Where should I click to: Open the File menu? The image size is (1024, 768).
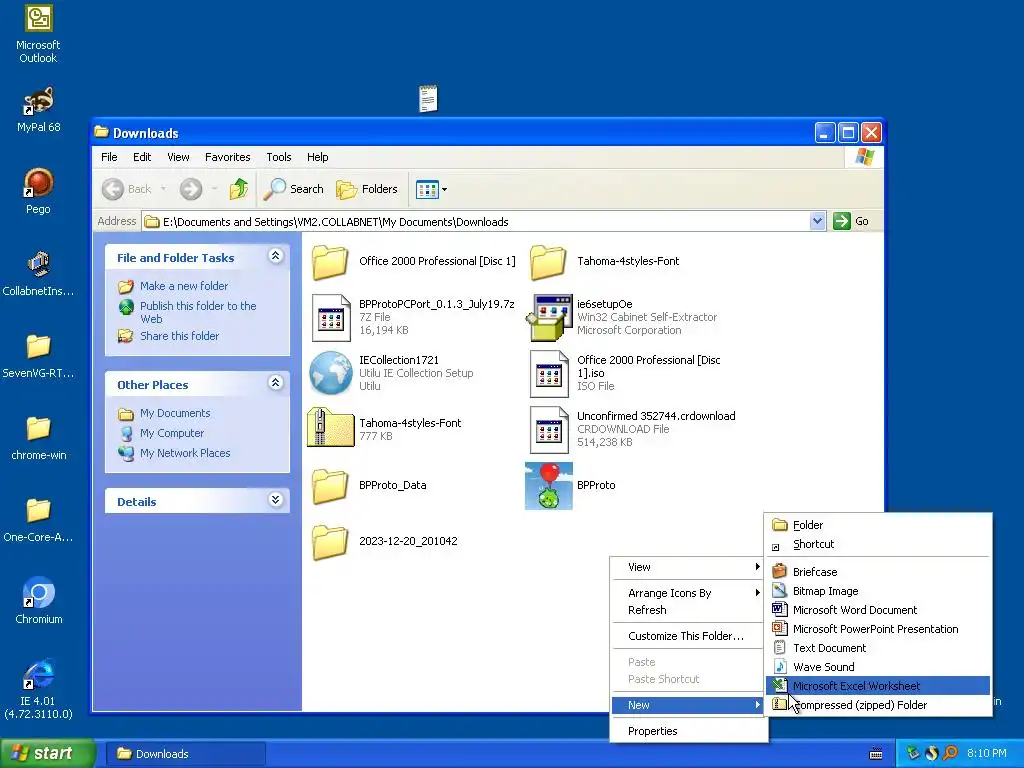(109, 157)
